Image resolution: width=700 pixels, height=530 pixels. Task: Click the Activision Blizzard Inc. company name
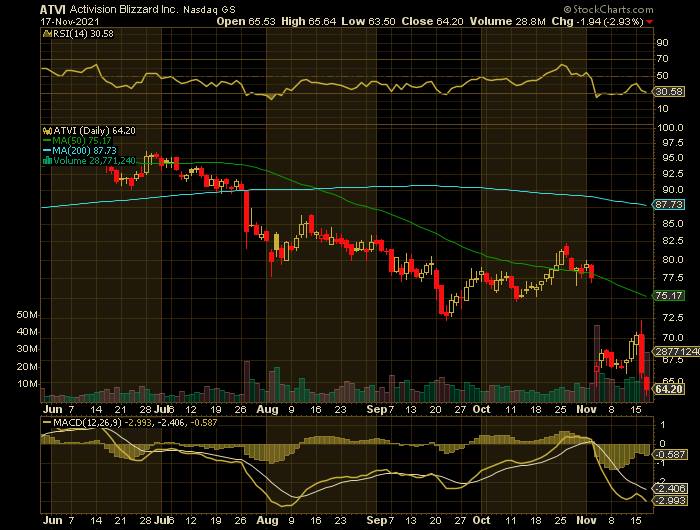124,9
